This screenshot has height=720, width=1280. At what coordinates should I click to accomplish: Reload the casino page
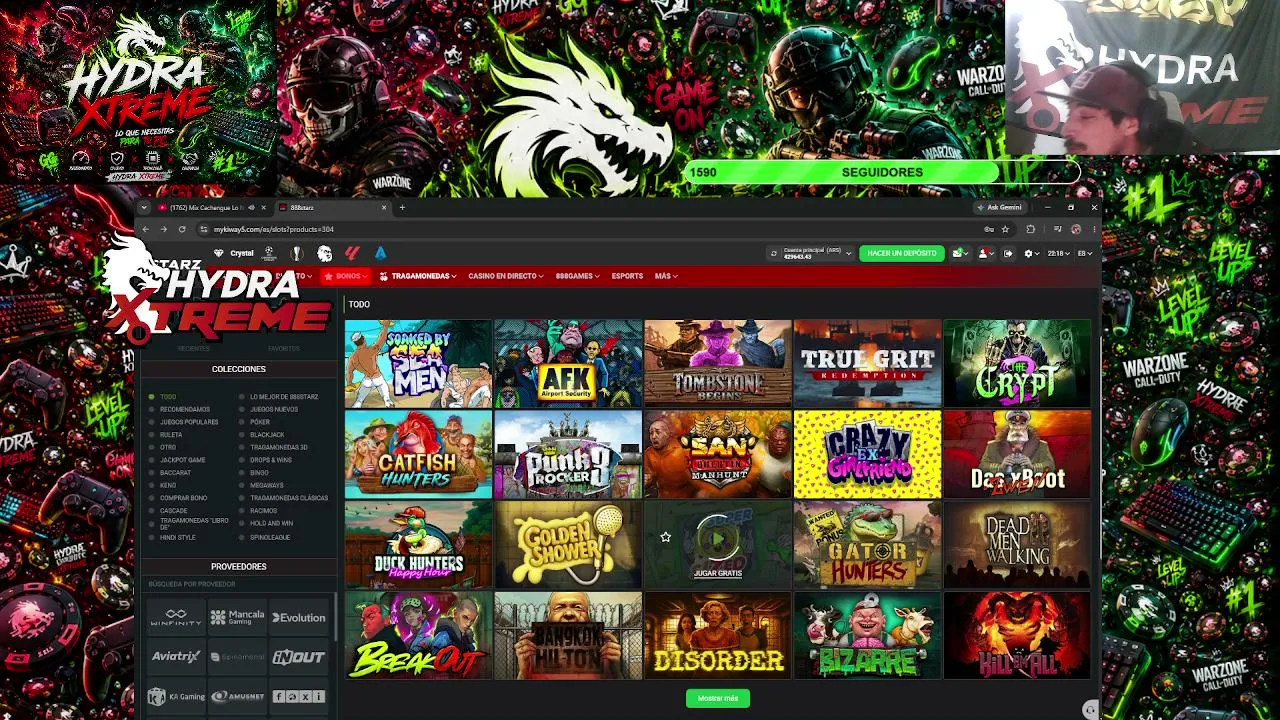coord(181,229)
